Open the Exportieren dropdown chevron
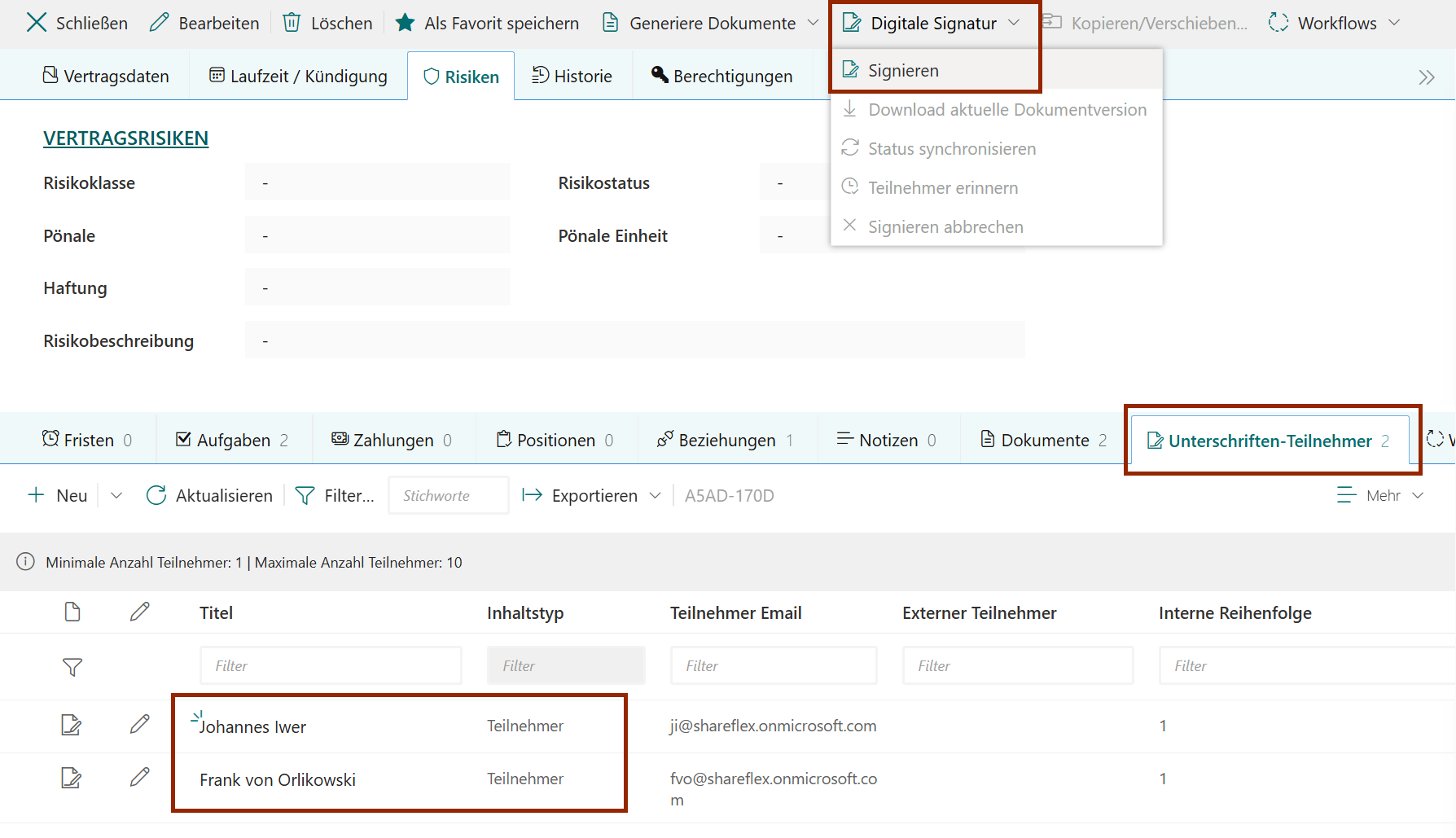Viewport: 1456px width, 838px height. tap(656, 495)
